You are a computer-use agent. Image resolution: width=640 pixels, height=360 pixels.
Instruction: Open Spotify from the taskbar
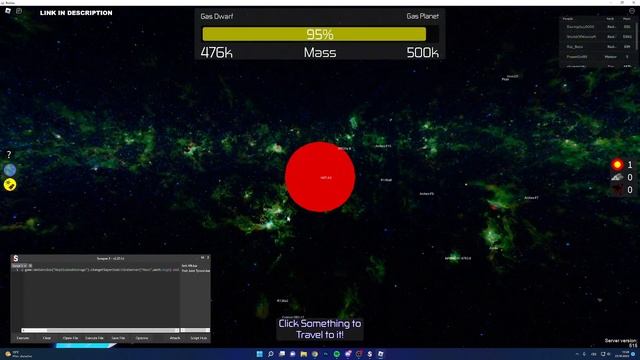[337, 354]
